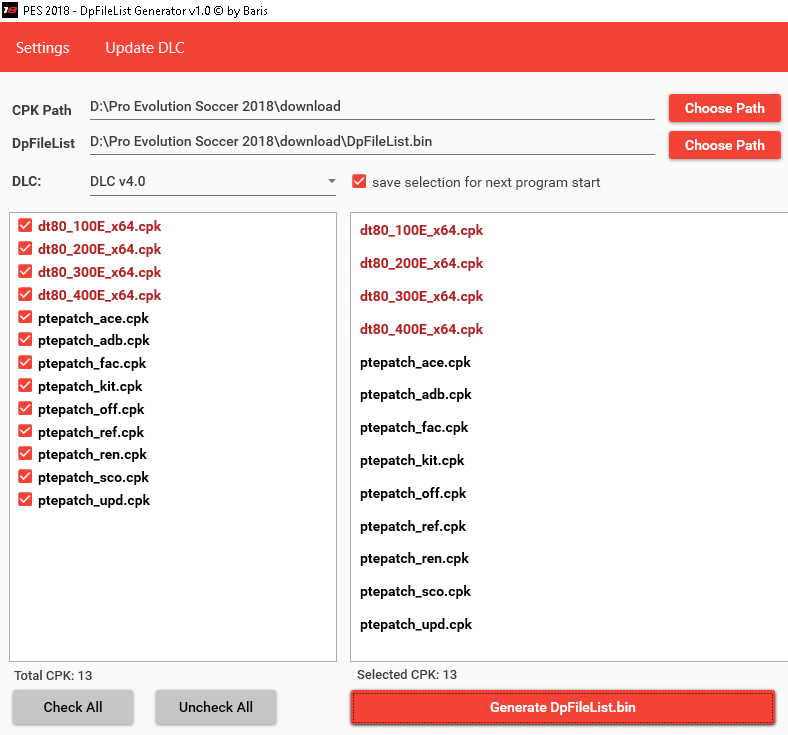Focus the CPK Path input field
Screen dimensions: 788x735
(x=372, y=107)
